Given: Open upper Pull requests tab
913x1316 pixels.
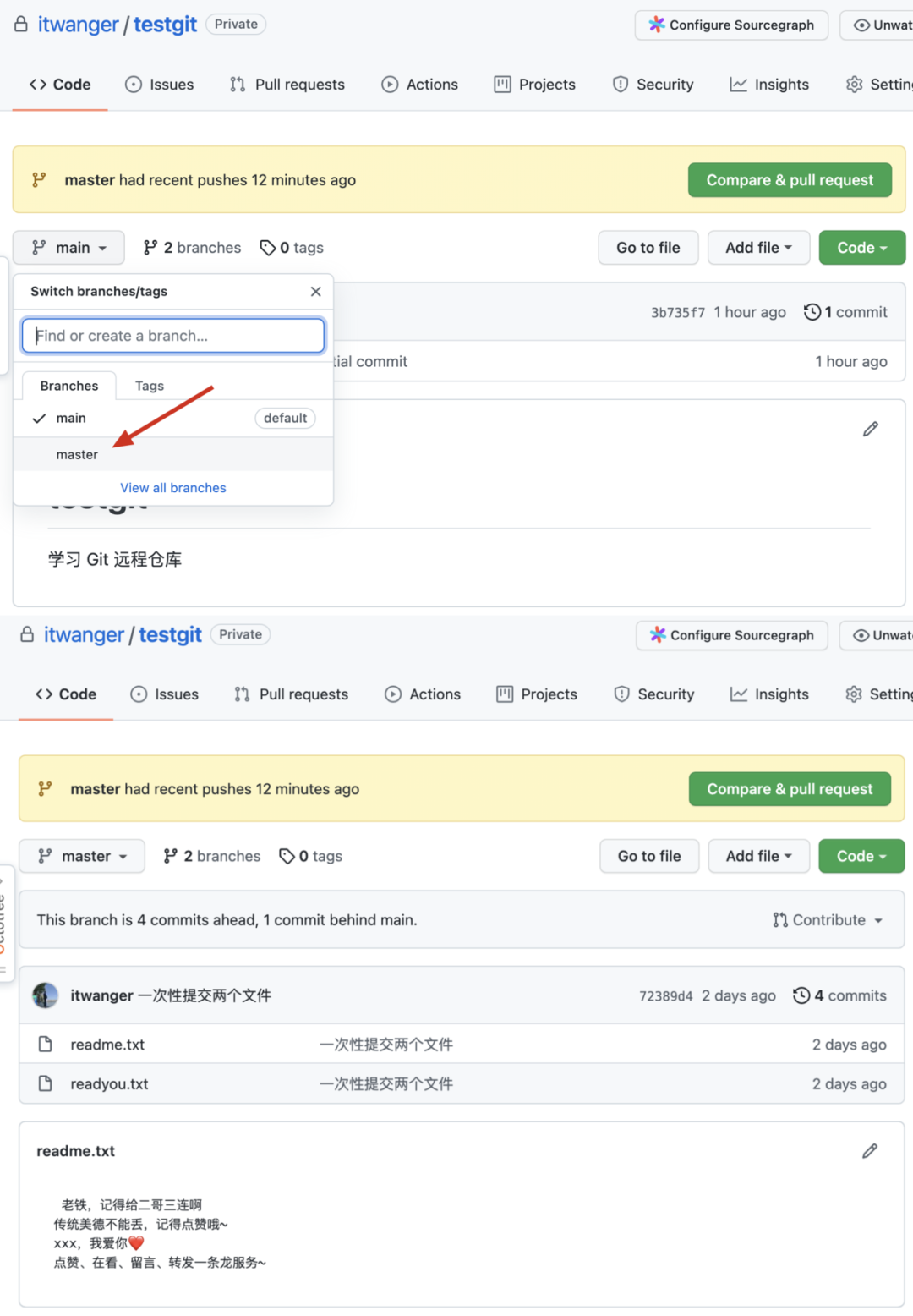Looking at the screenshot, I should pyautogui.click(x=287, y=85).
